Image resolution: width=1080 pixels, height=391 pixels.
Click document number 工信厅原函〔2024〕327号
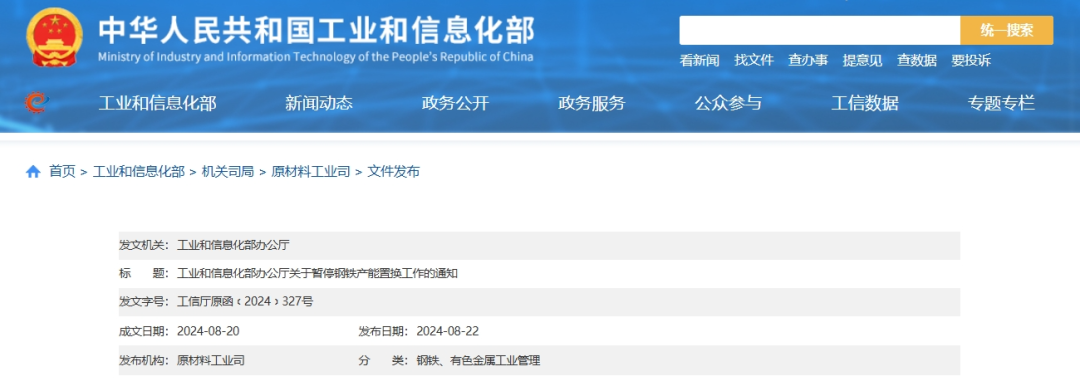pos(245,302)
